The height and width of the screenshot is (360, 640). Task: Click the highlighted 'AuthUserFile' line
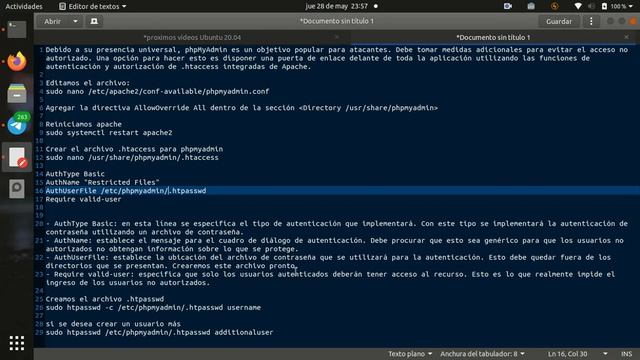click(x=126, y=191)
